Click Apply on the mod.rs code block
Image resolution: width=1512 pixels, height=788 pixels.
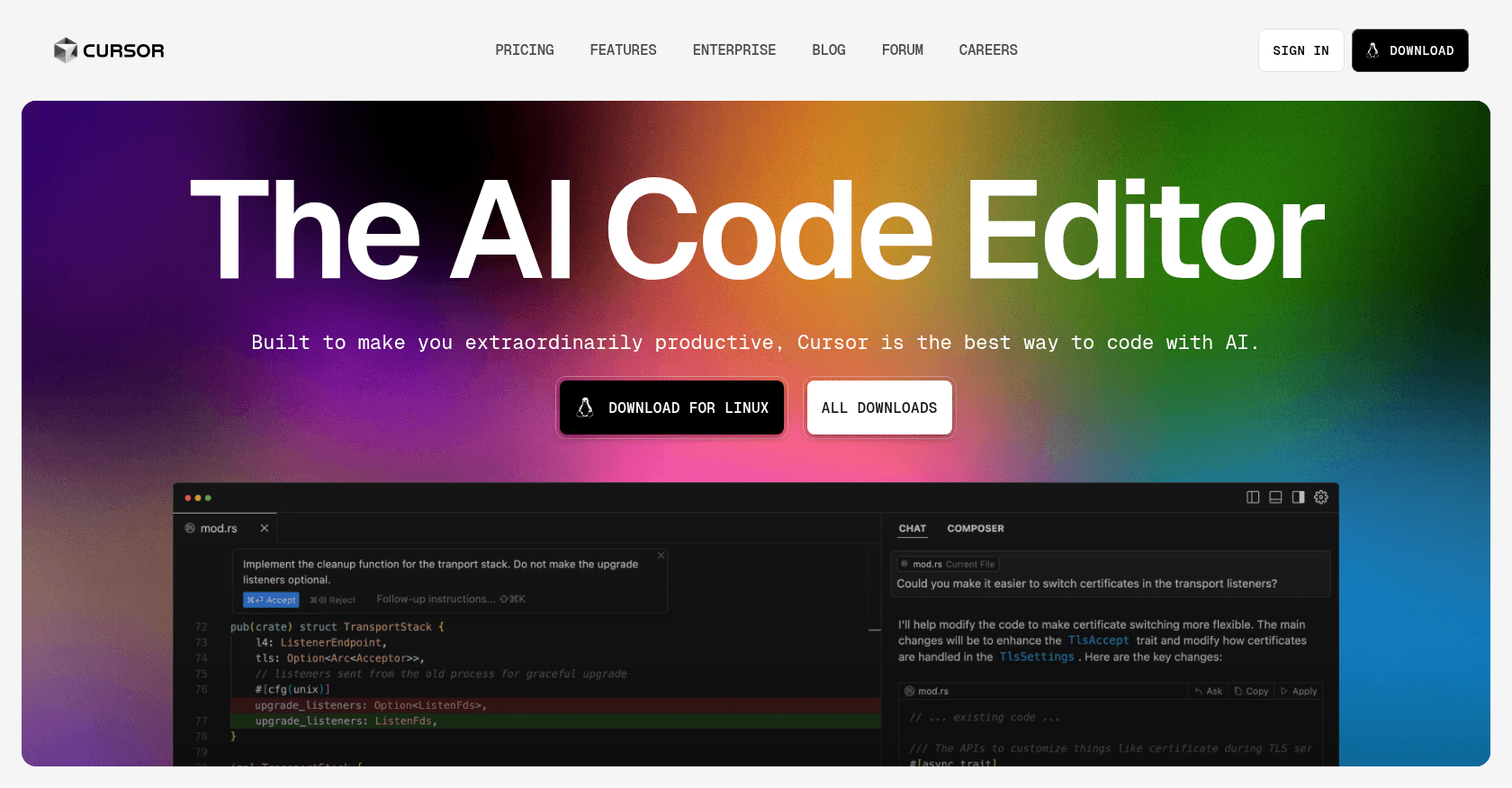[1299, 691]
